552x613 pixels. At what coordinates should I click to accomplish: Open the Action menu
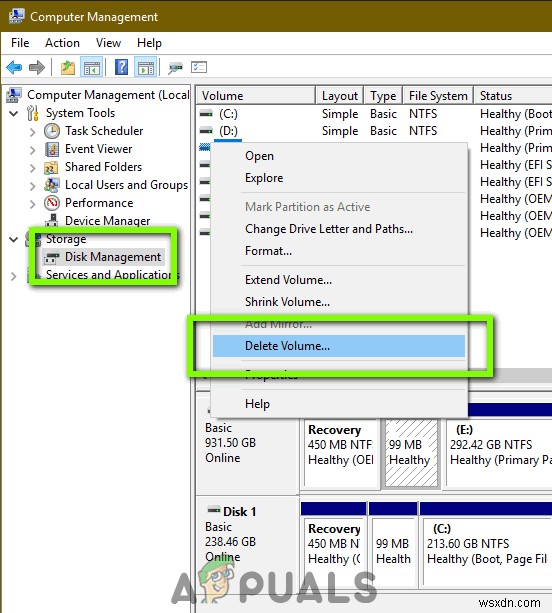tap(62, 43)
